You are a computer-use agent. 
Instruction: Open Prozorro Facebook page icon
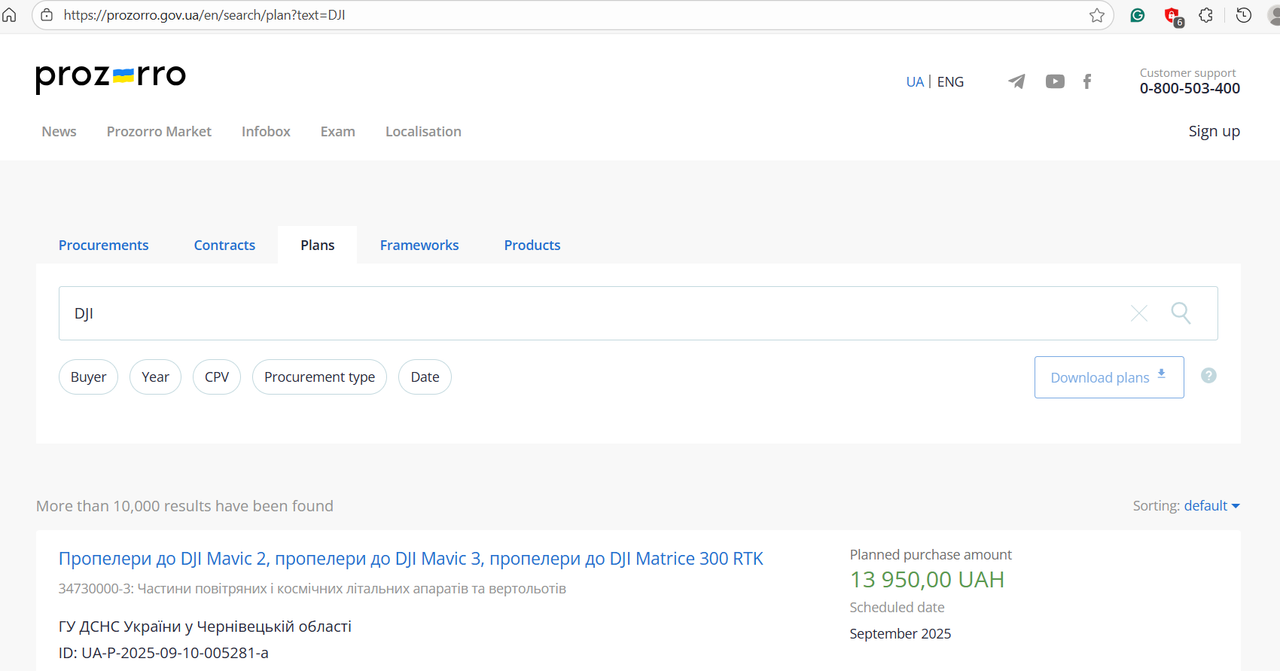coord(1087,82)
